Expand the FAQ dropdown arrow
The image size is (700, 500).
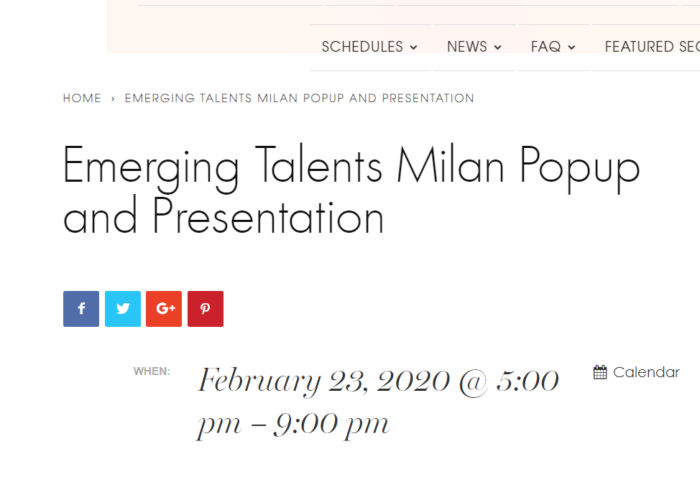(x=572, y=47)
